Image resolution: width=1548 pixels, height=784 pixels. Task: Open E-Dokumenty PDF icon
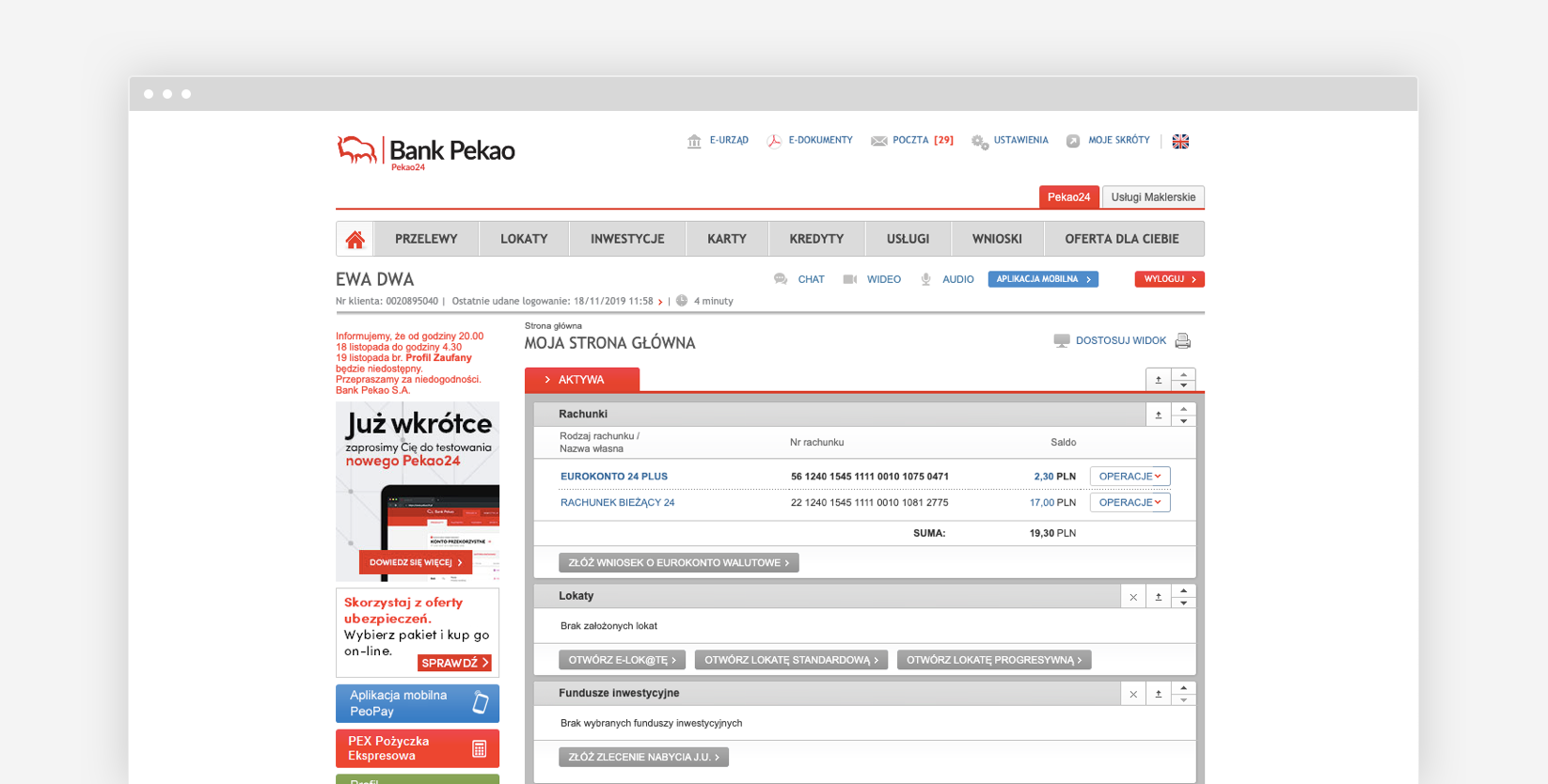(x=774, y=141)
